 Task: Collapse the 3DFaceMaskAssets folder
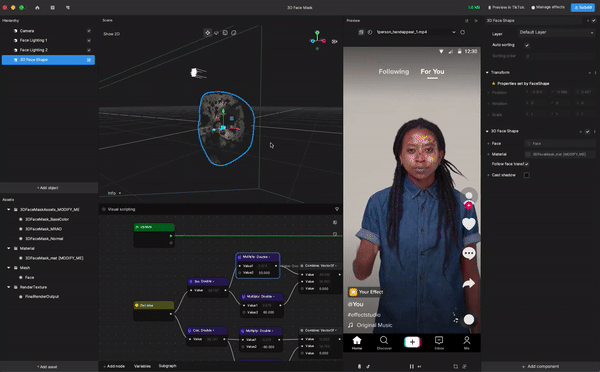pyautogui.click(x=8, y=210)
